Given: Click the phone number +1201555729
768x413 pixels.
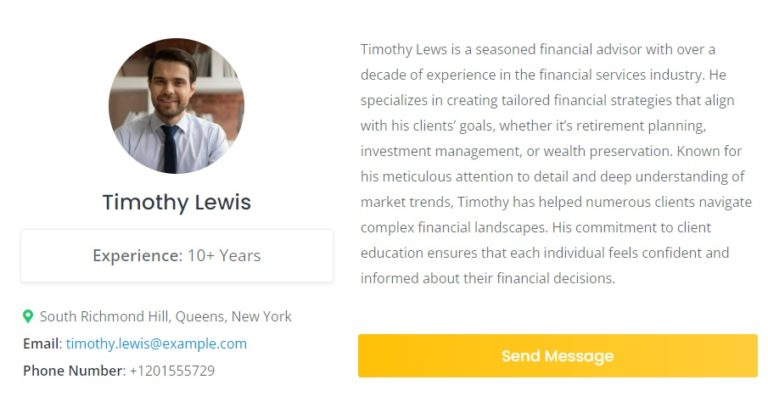Looking at the screenshot, I should click(172, 371).
